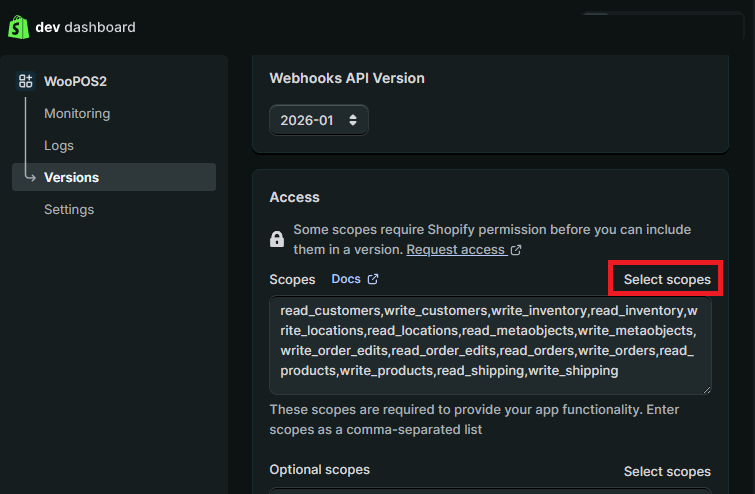Open Settings from the sidebar
The height and width of the screenshot is (494, 755).
point(69,210)
